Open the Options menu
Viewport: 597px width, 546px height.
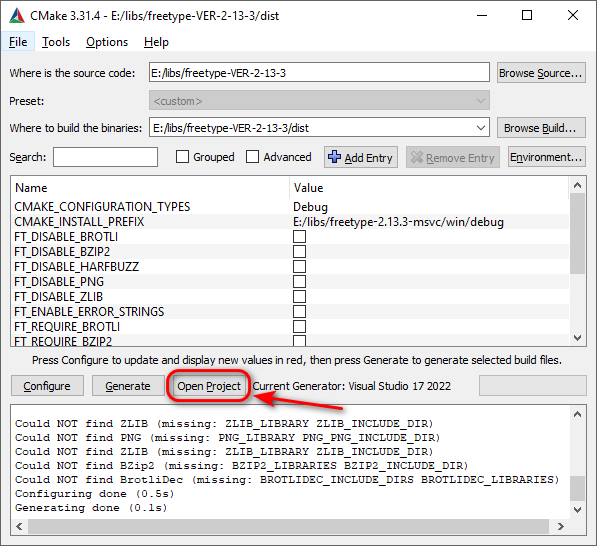(107, 42)
